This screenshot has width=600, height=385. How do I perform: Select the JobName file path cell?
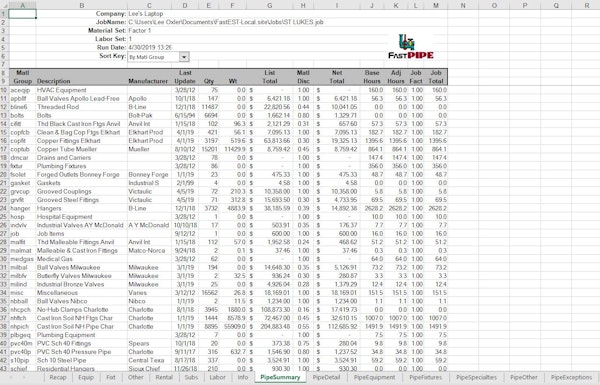226,22
